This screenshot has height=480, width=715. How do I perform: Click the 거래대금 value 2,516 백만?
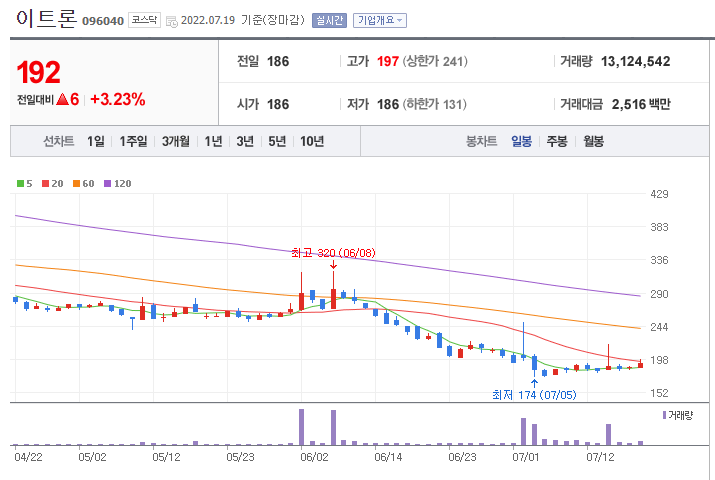[x=641, y=104]
